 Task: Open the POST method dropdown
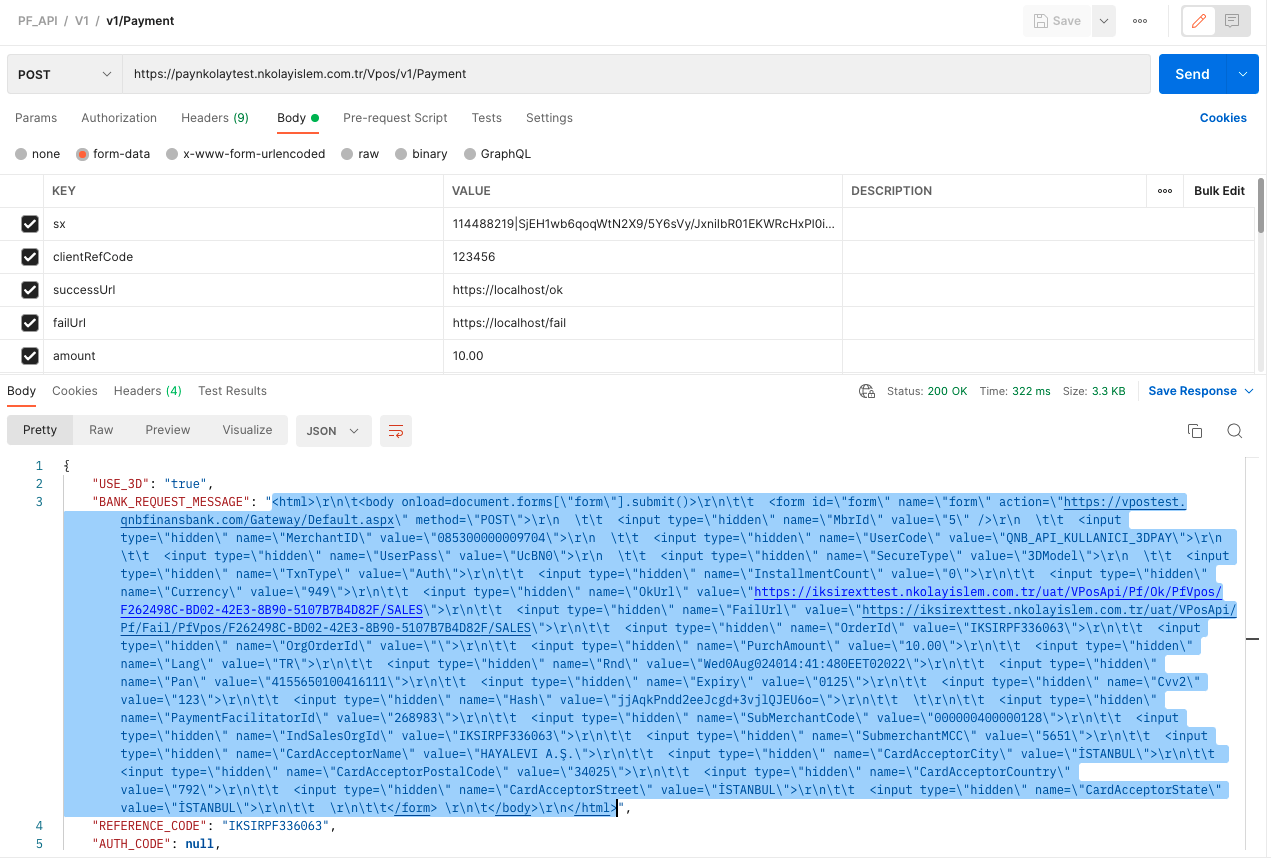pos(65,73)
